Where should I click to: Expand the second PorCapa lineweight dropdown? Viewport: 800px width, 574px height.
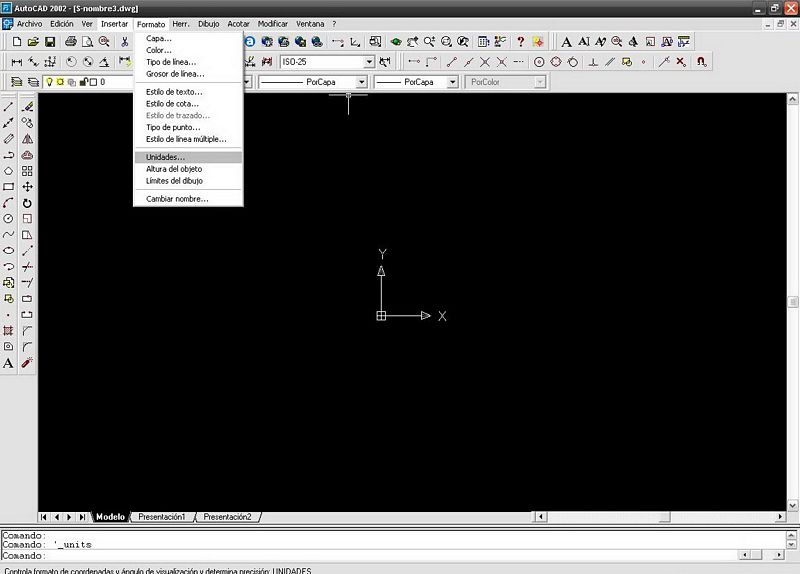pos(453,82)
